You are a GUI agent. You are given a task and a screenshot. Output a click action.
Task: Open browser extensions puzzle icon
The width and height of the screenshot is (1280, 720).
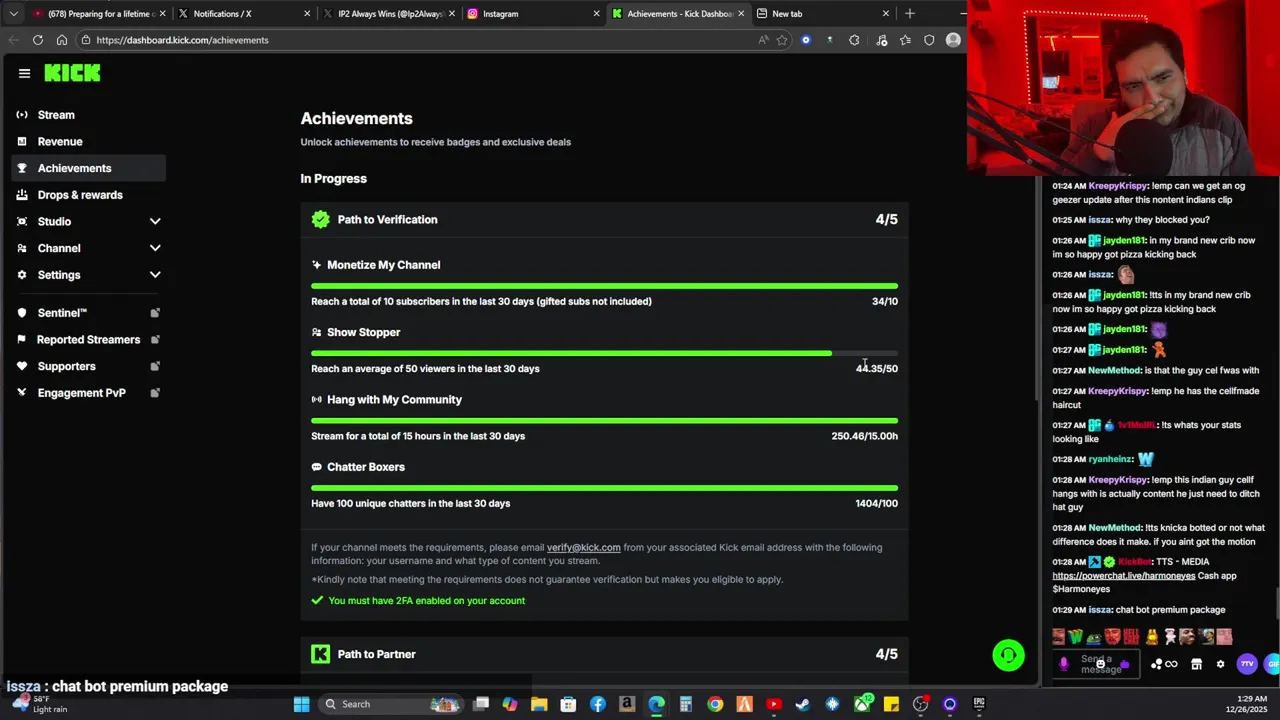click(x=854, y=40)
